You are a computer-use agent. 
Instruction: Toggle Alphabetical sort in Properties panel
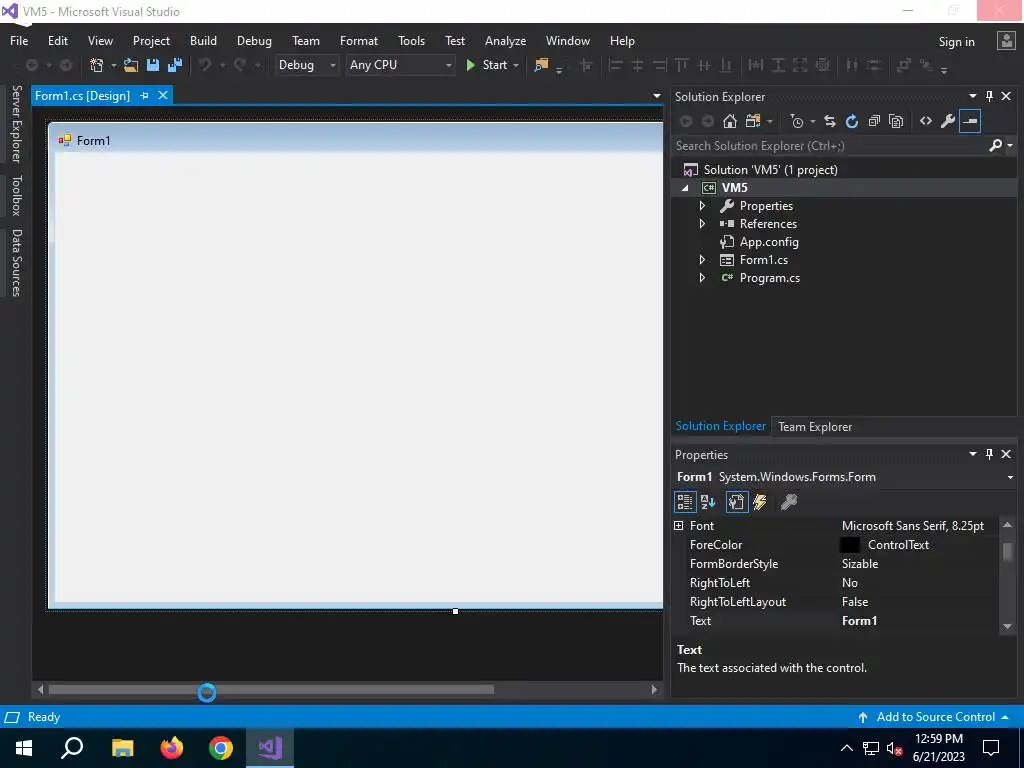[708, 502]
